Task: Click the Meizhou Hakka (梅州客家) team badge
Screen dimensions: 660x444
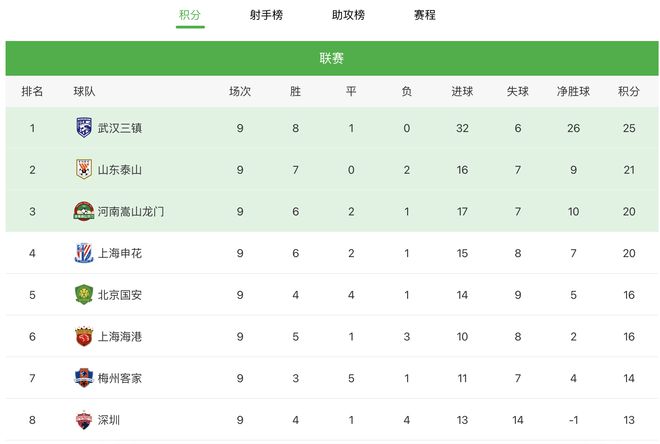Action: coord(84,378)
